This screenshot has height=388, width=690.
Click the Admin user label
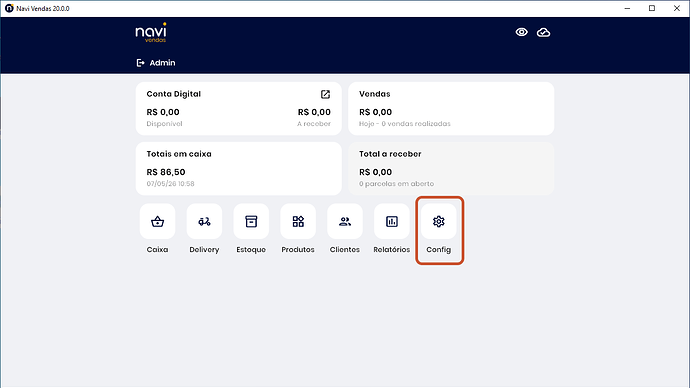click(162, 63)
